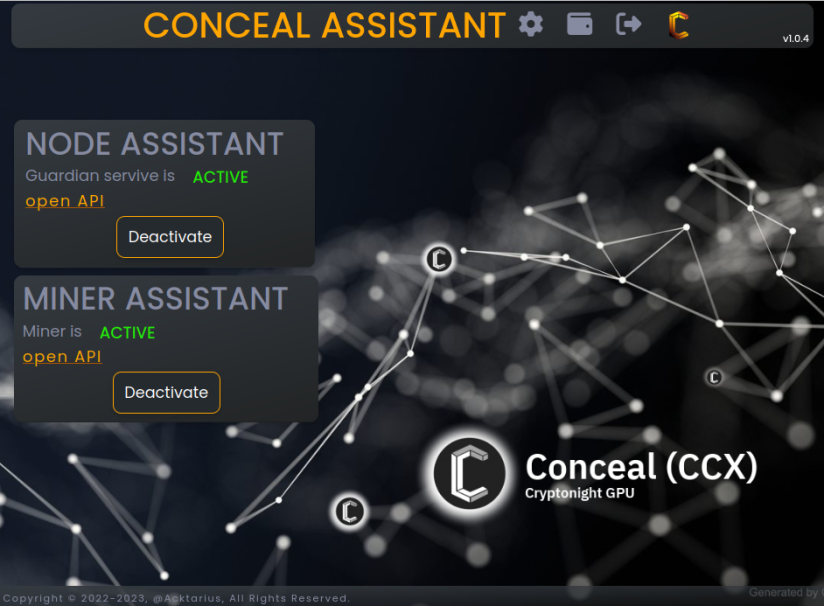Click the logout arrow icon
824x606 pixels.
(x=629, y=24)
